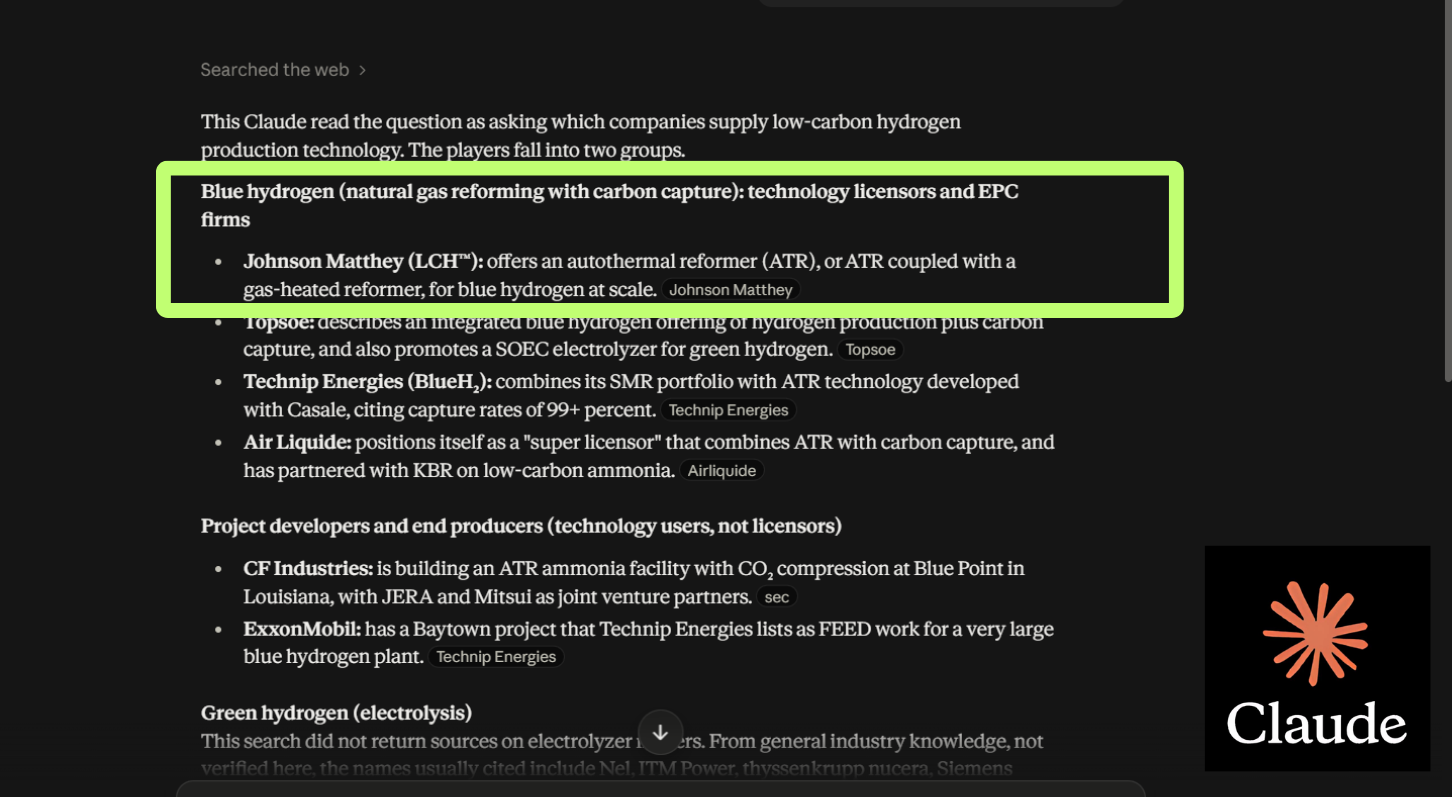This screenshot has width=1452, height=797.
Task: Click the 'Technip Energies (BlueH₂):' bold text
Action: click(367, 383)
